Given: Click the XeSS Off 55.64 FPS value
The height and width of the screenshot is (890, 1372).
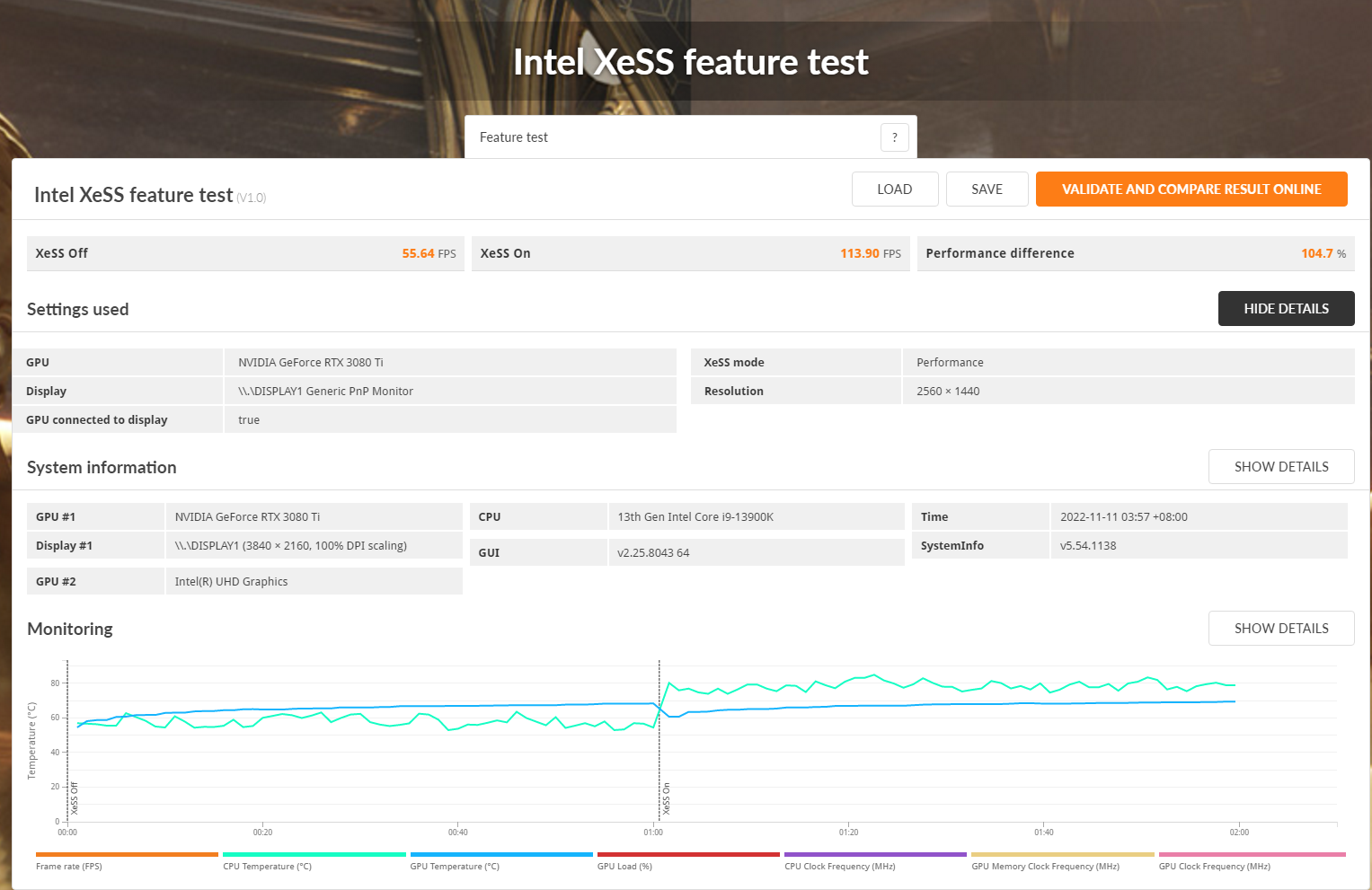Looking at the screenshot, I should [429, 253].
